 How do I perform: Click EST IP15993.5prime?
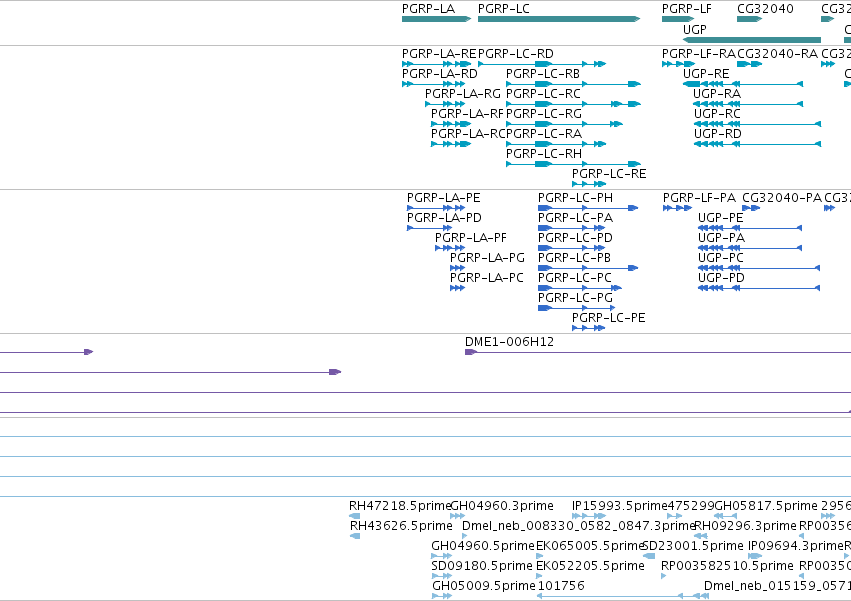(x=619, y=506)
